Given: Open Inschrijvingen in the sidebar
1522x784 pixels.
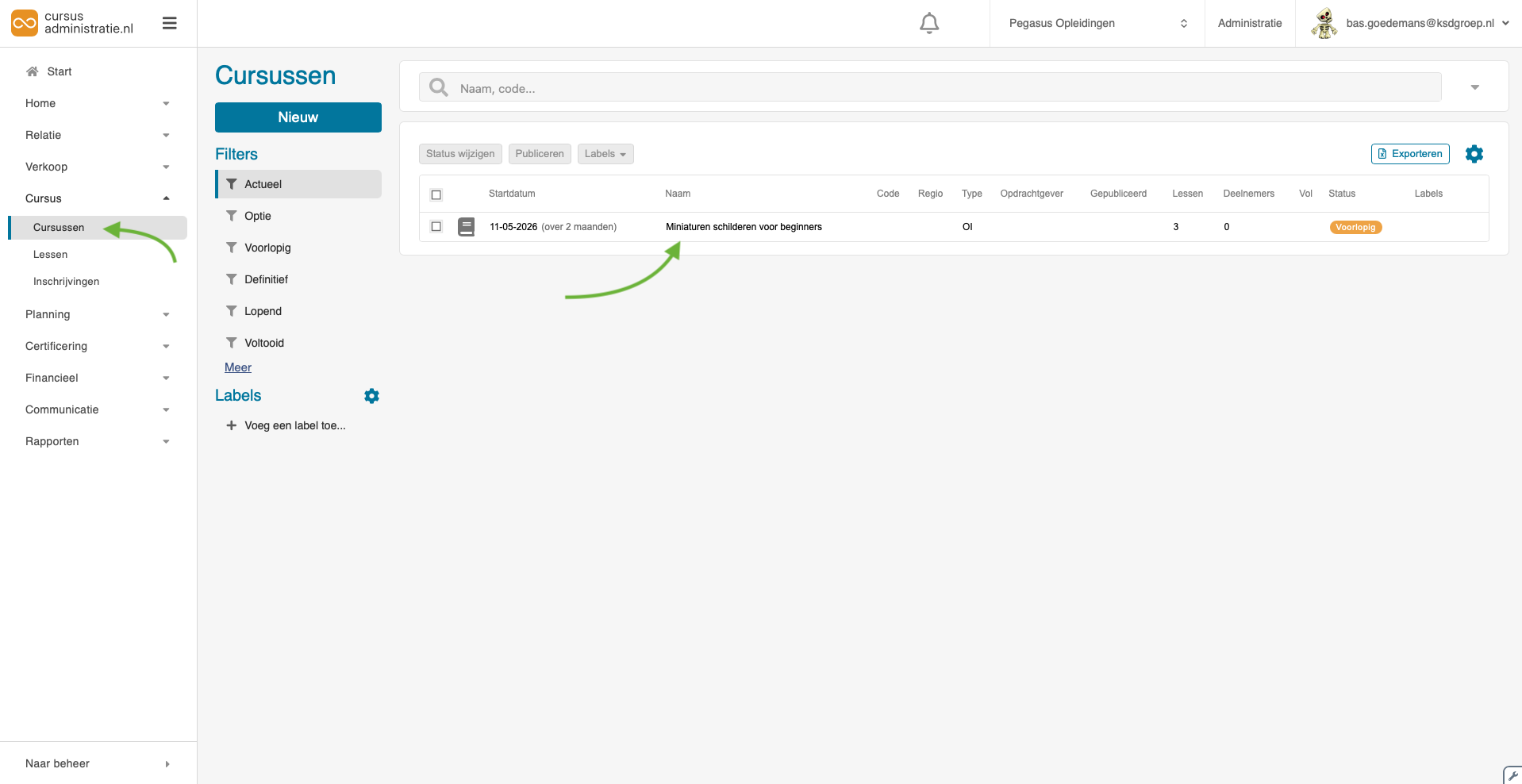Looking at the screenshot, I should tap(67, 282).
